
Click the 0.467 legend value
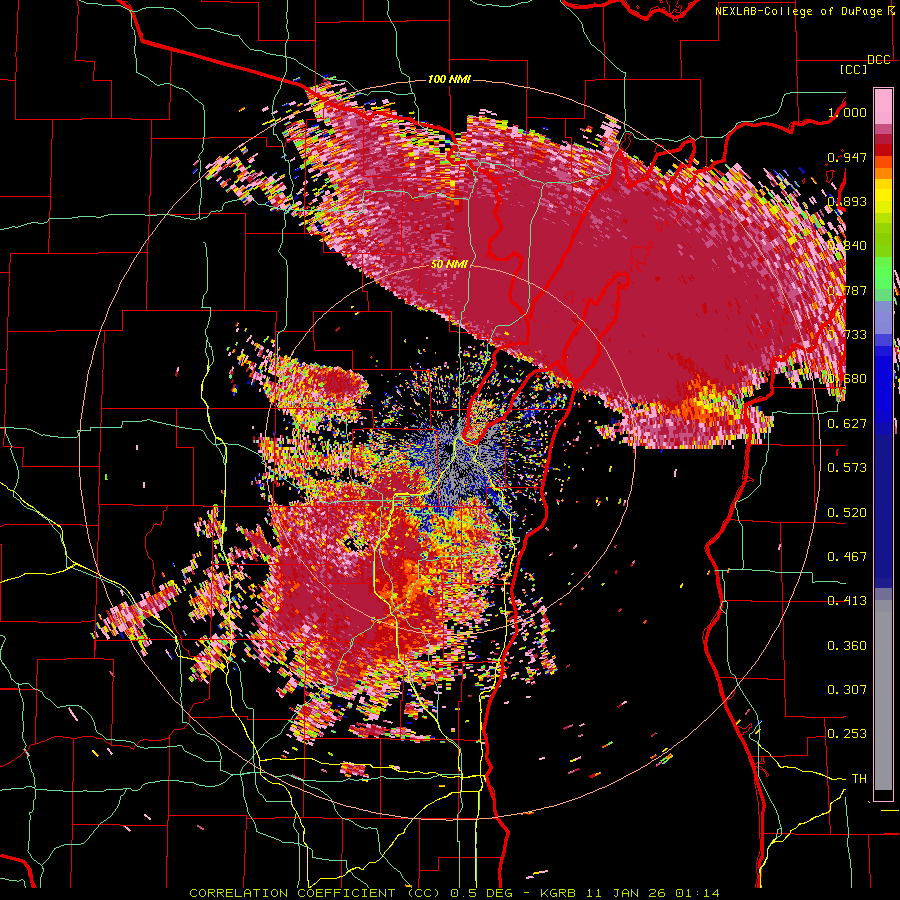click(x=847, y=557)
